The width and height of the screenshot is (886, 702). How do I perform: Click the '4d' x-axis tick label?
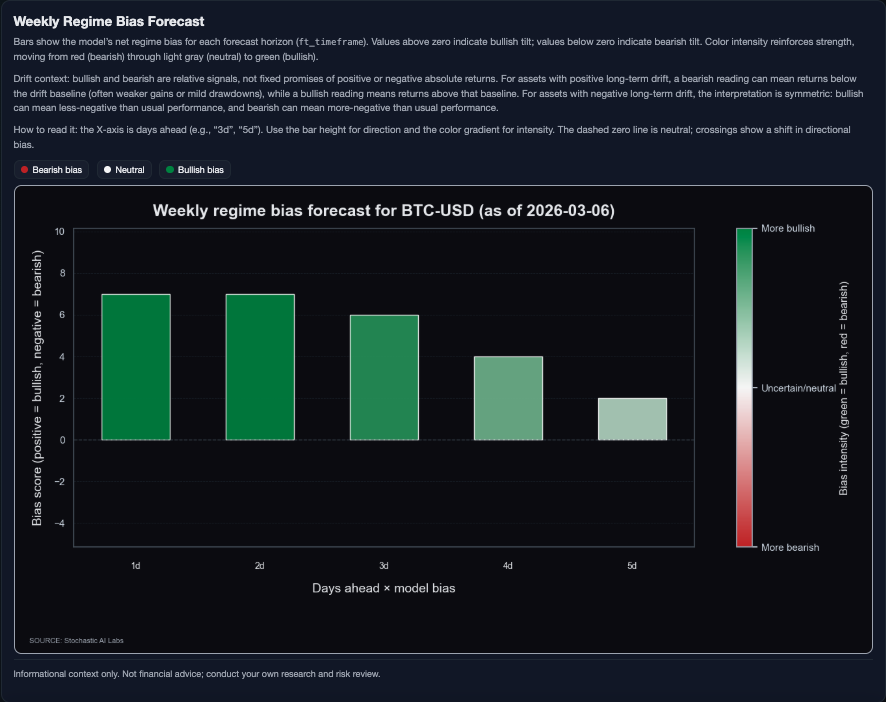[508, 566]
